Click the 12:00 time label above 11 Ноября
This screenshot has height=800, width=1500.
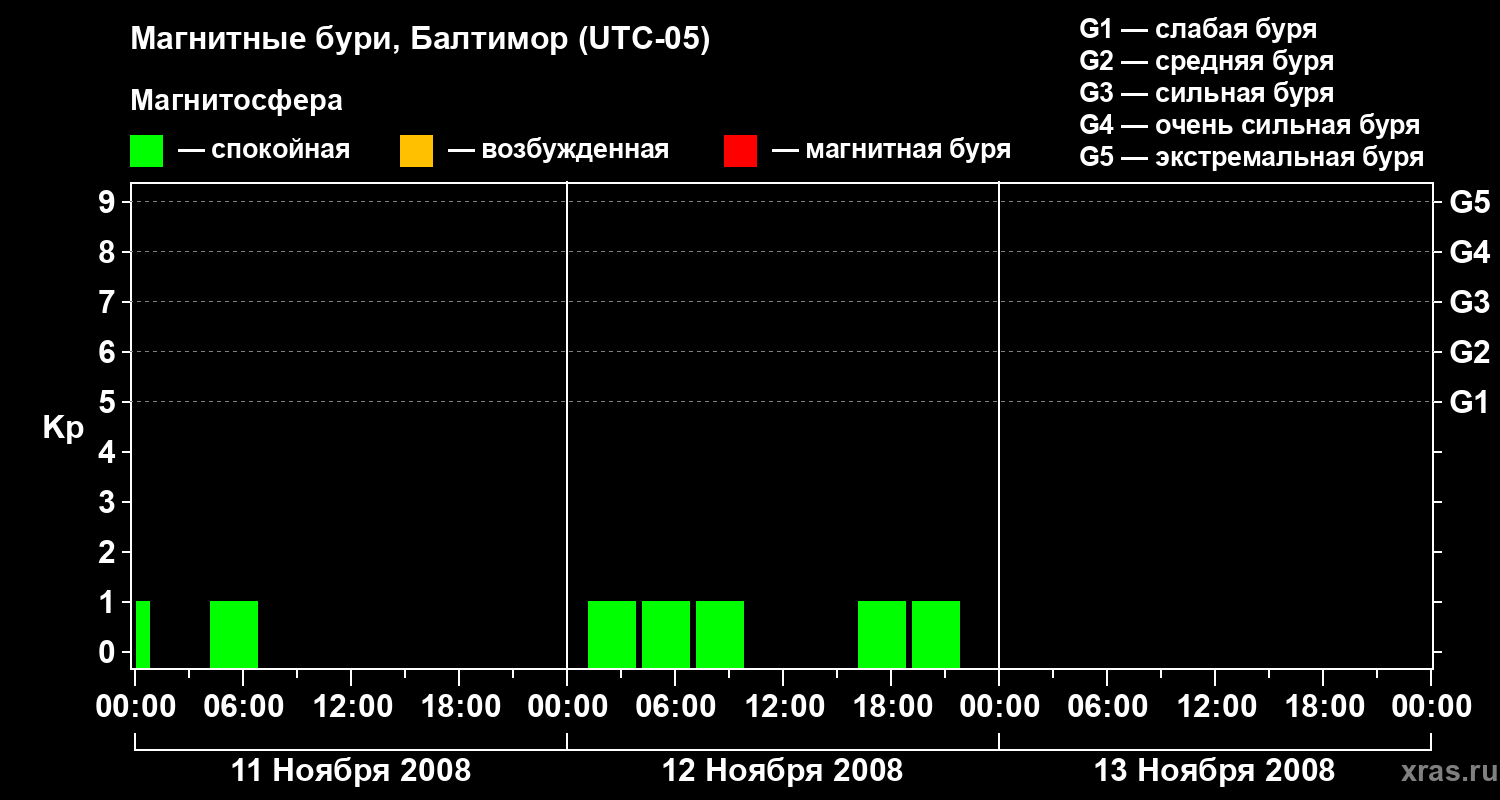pos(352,707)
